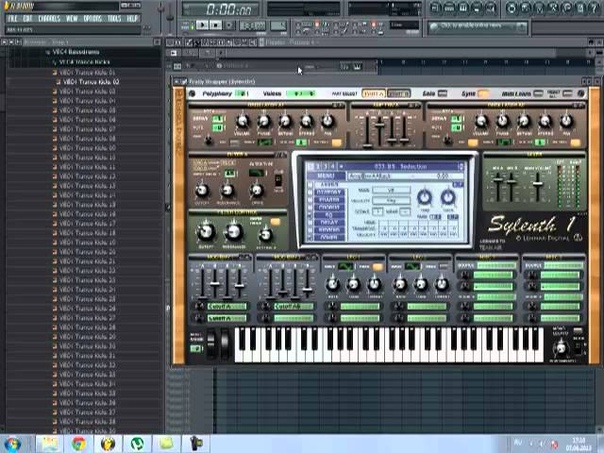The height and width of the screenshot is (453, 604).
Task: Open the arpeggiator Velocity dropdown
Action: 391,201
